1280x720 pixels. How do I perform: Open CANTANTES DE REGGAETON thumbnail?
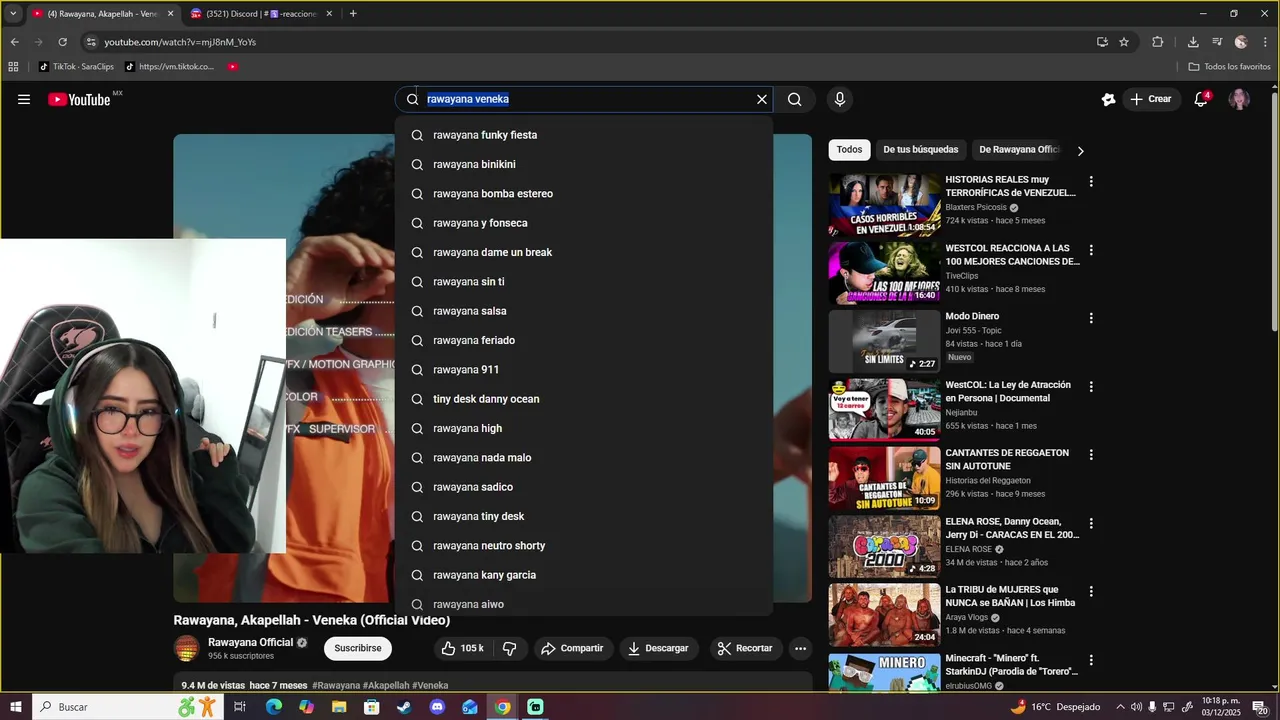884,478
